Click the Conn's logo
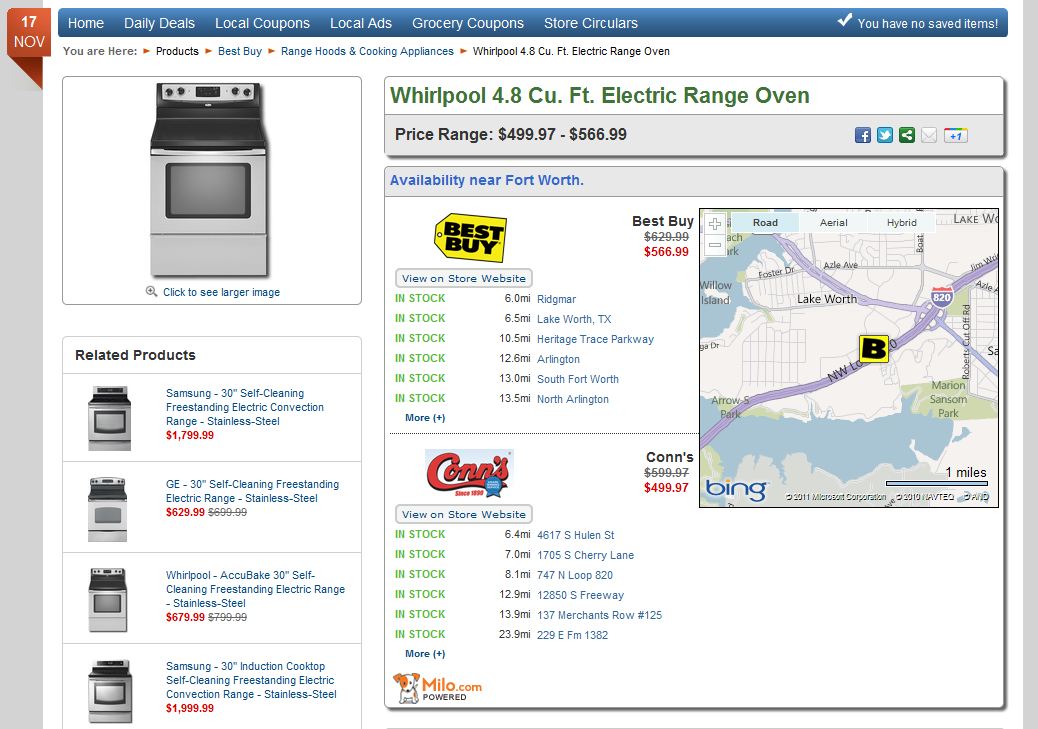This screenshot has width=1038, height=729. pos(469,473)
